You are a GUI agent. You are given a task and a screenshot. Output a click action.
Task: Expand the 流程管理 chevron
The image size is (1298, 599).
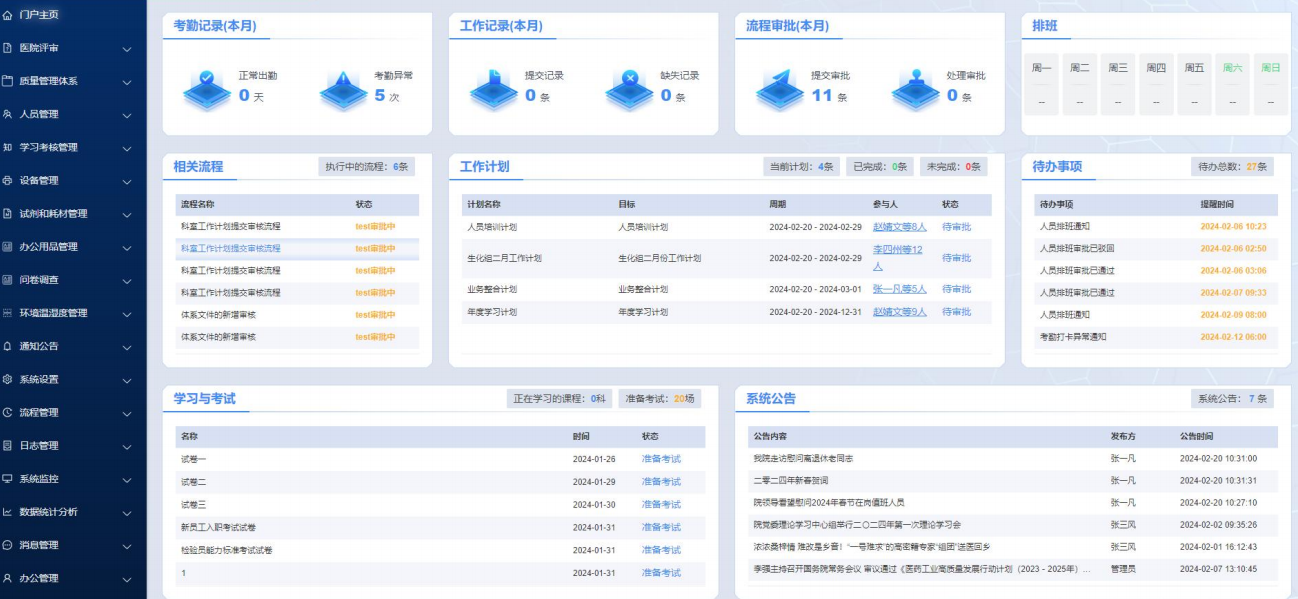127,414
